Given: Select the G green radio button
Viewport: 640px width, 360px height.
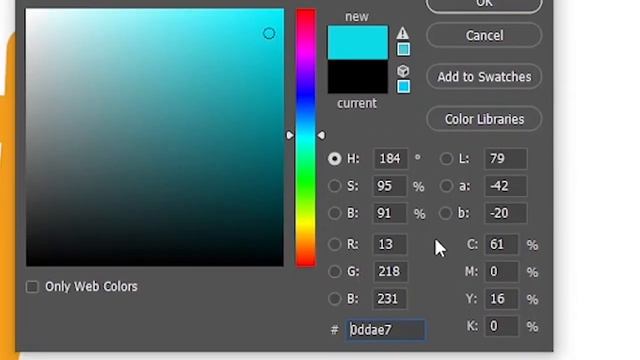Looking at the screenshot, I should [x=335, y=271].
